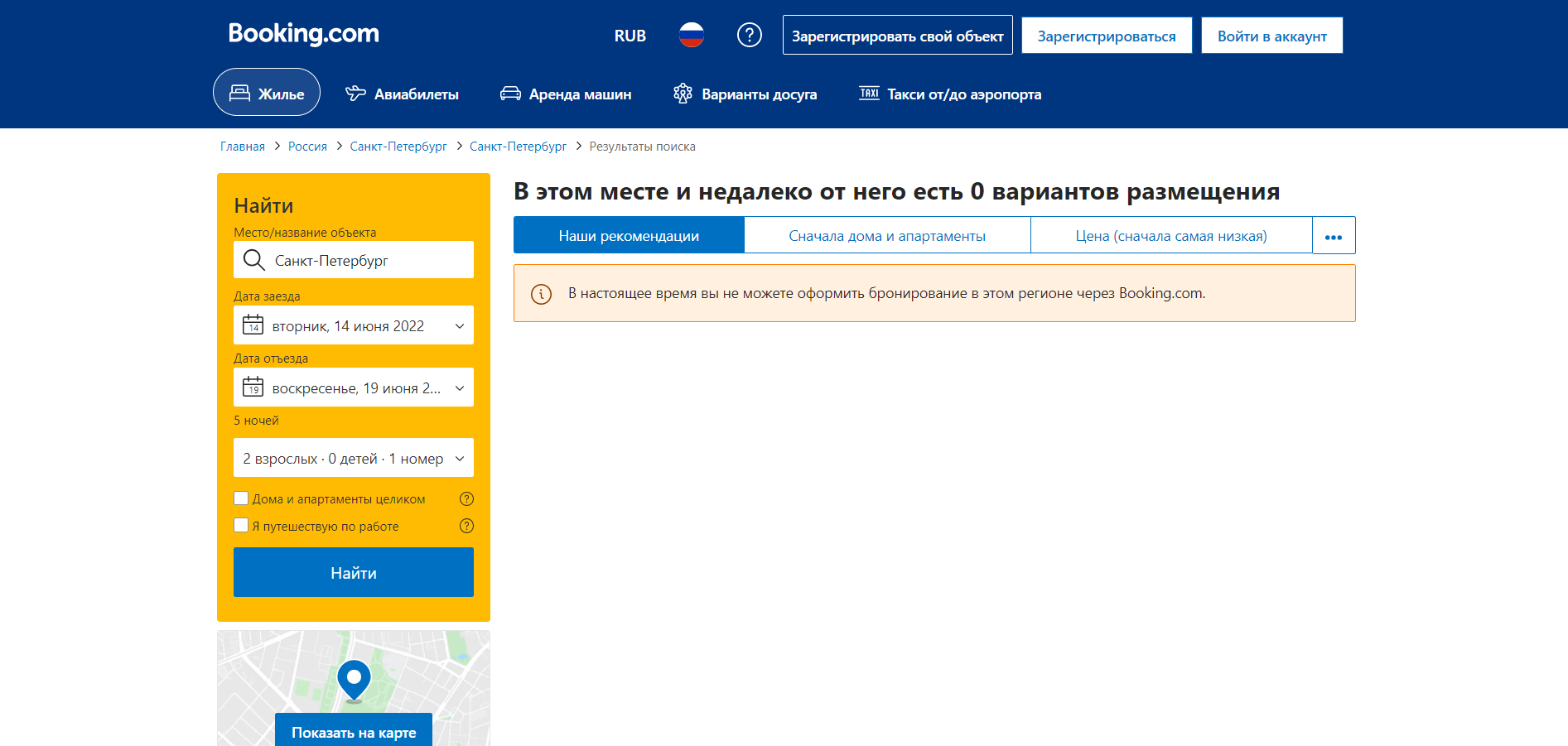This screenshot has height=746, width=1568.
Task: Click the bed icon in Жилье tab
Action: click(x=239, y=93)
